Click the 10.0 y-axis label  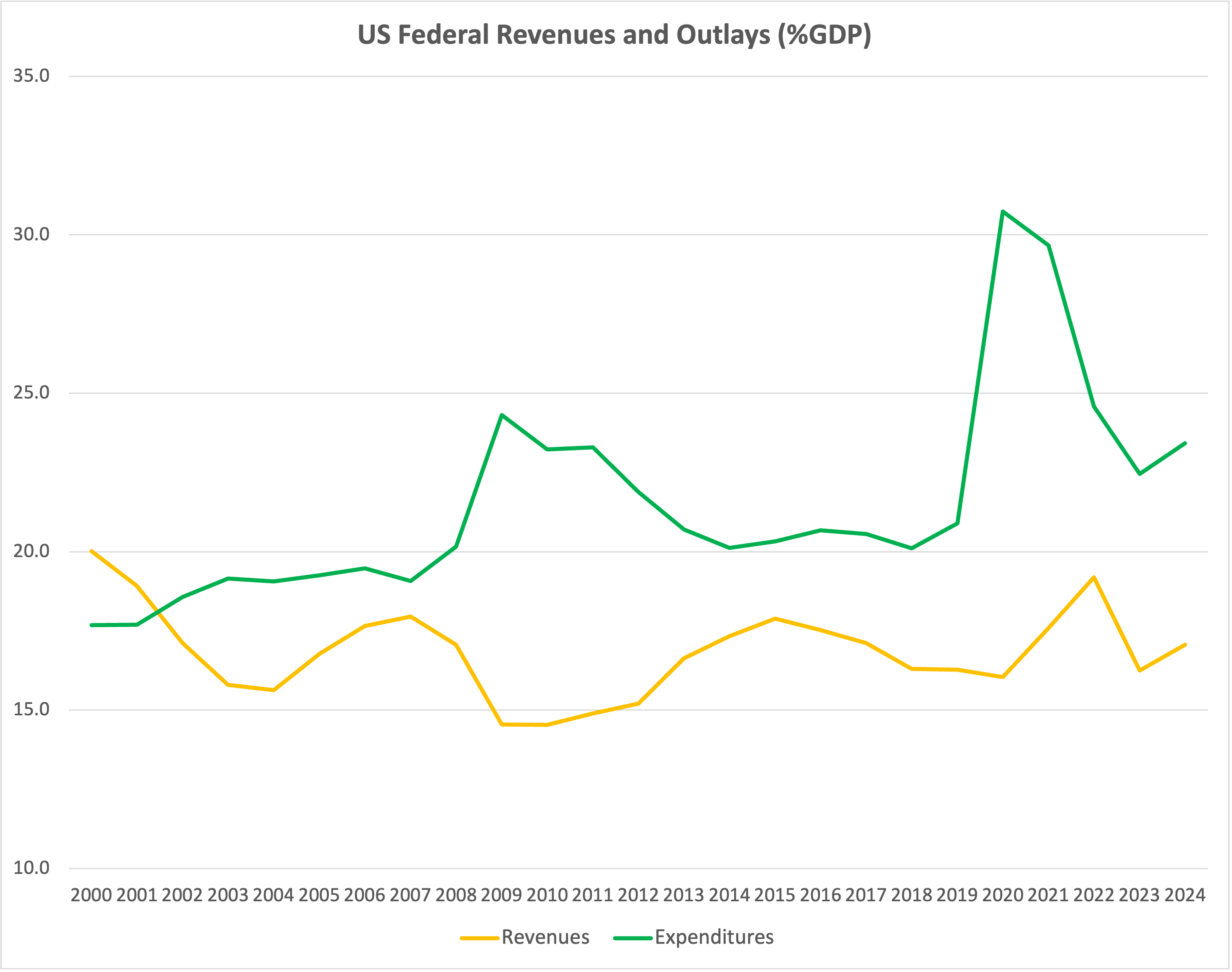(x=31, y=868)
